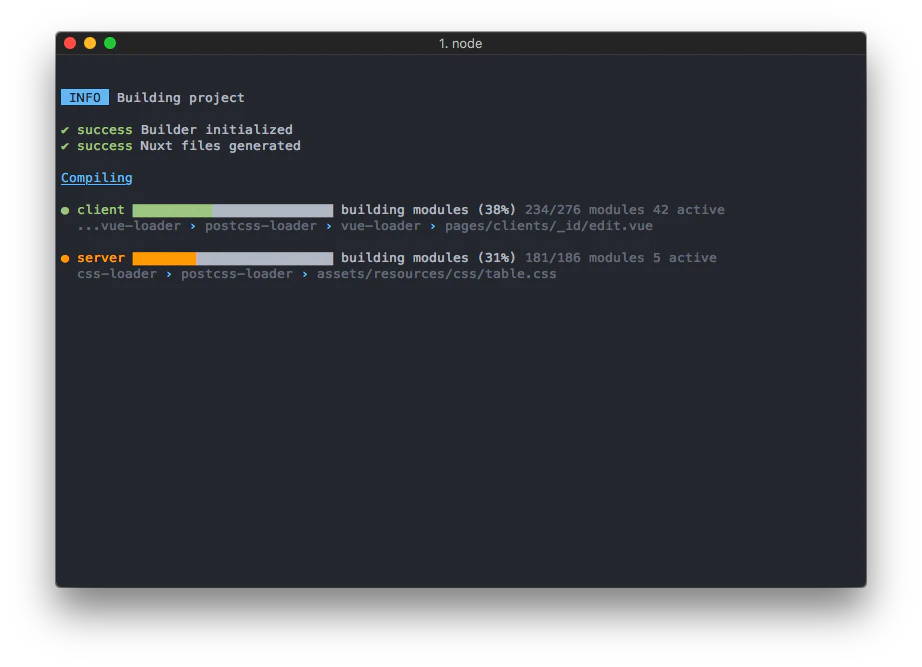Viewport: 922px width, 667px height.
Task: Click 'css-loader' in the server line
Action: tap(117, 274)
